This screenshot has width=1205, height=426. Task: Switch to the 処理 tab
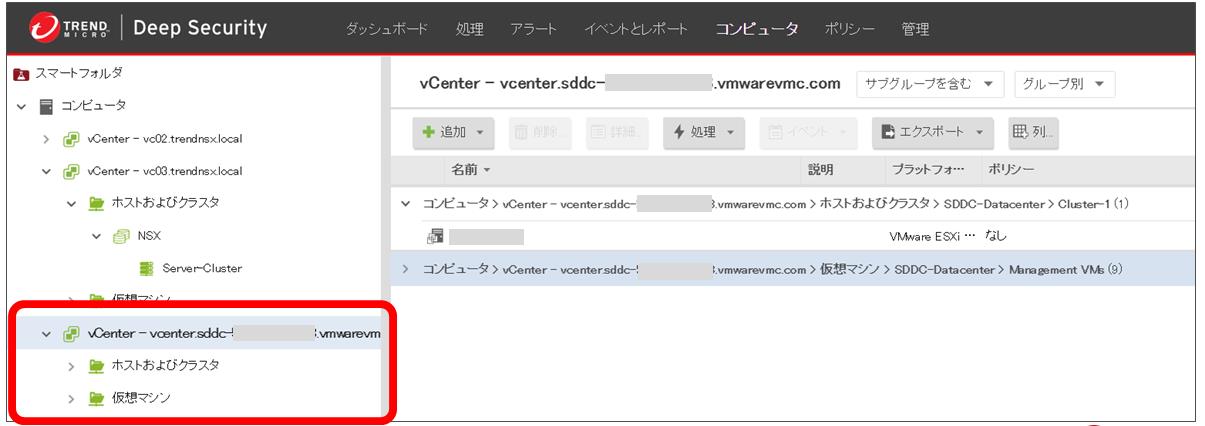coord(469,29)
